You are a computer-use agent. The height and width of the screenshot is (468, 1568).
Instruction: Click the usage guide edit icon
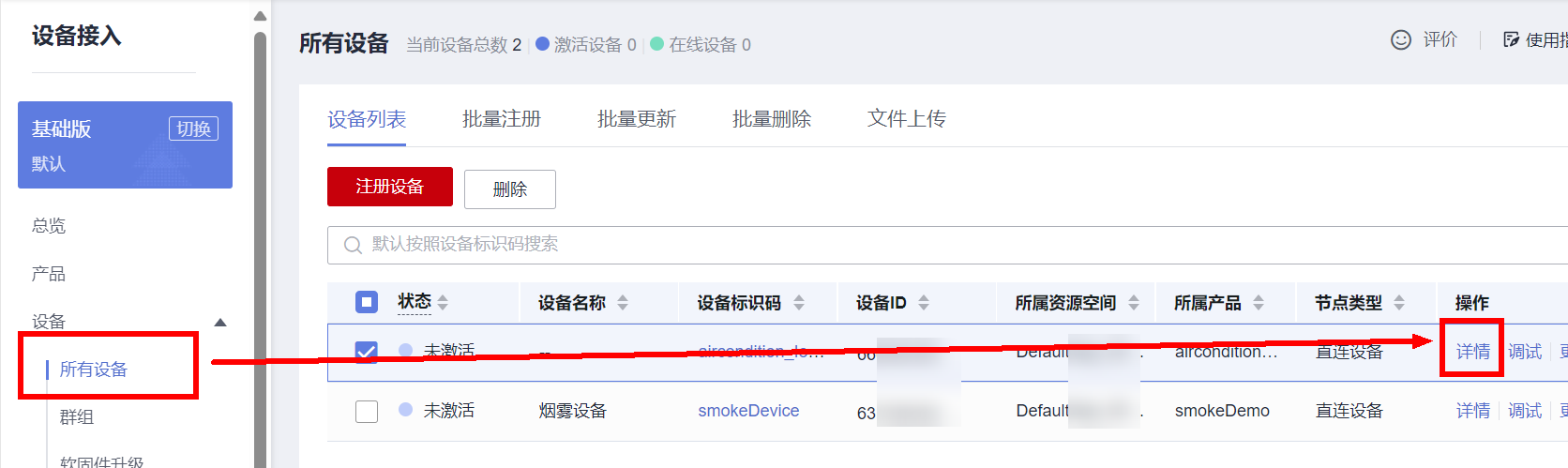(x=1511, y=39)
